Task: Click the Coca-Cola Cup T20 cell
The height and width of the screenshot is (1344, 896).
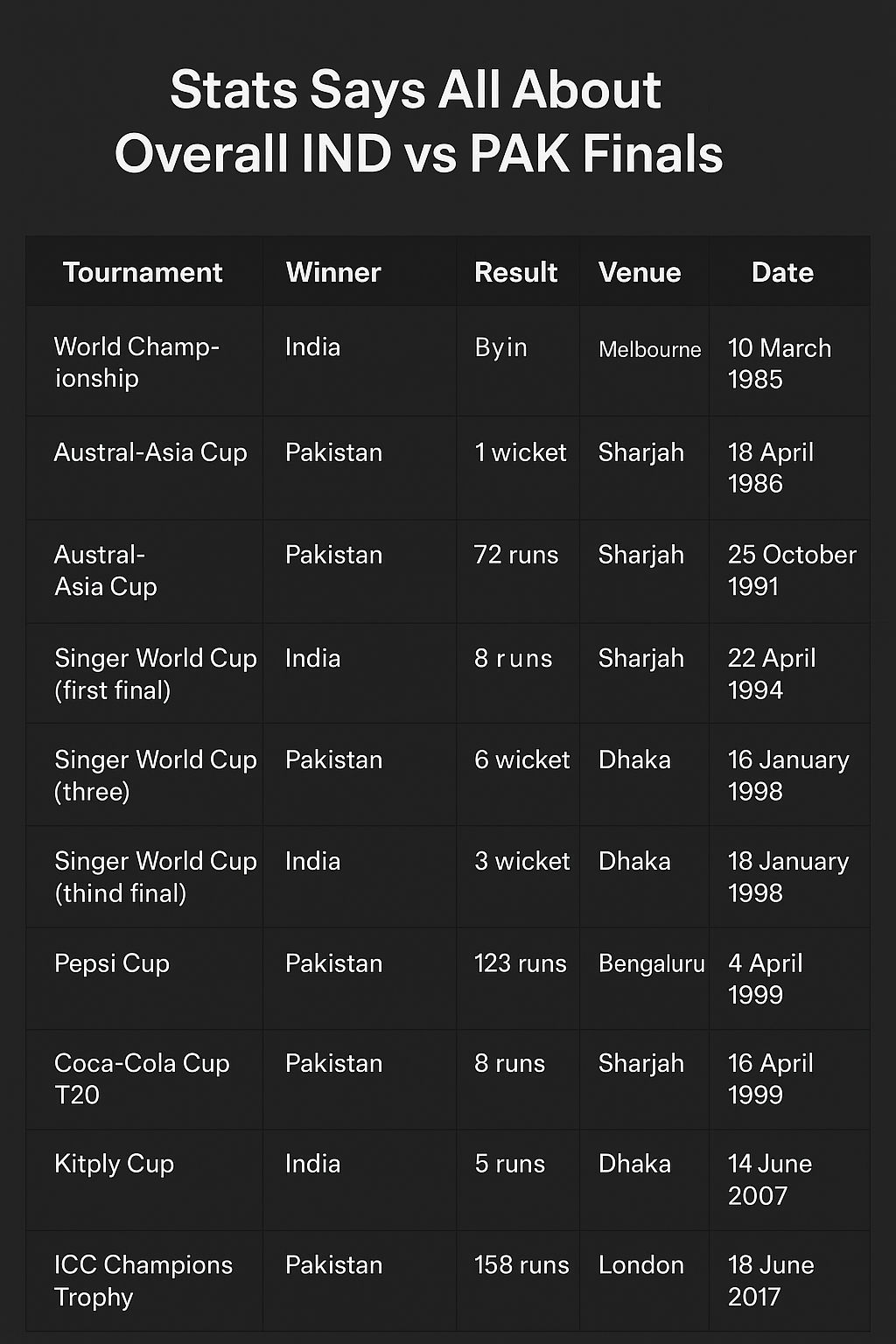Action: coord(142,1078)
